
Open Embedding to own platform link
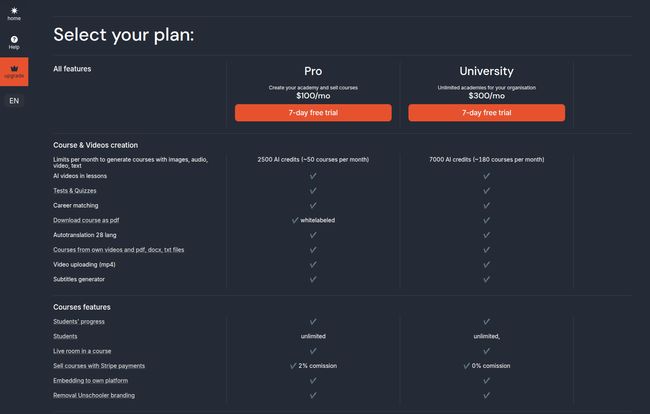click(90, 380)
